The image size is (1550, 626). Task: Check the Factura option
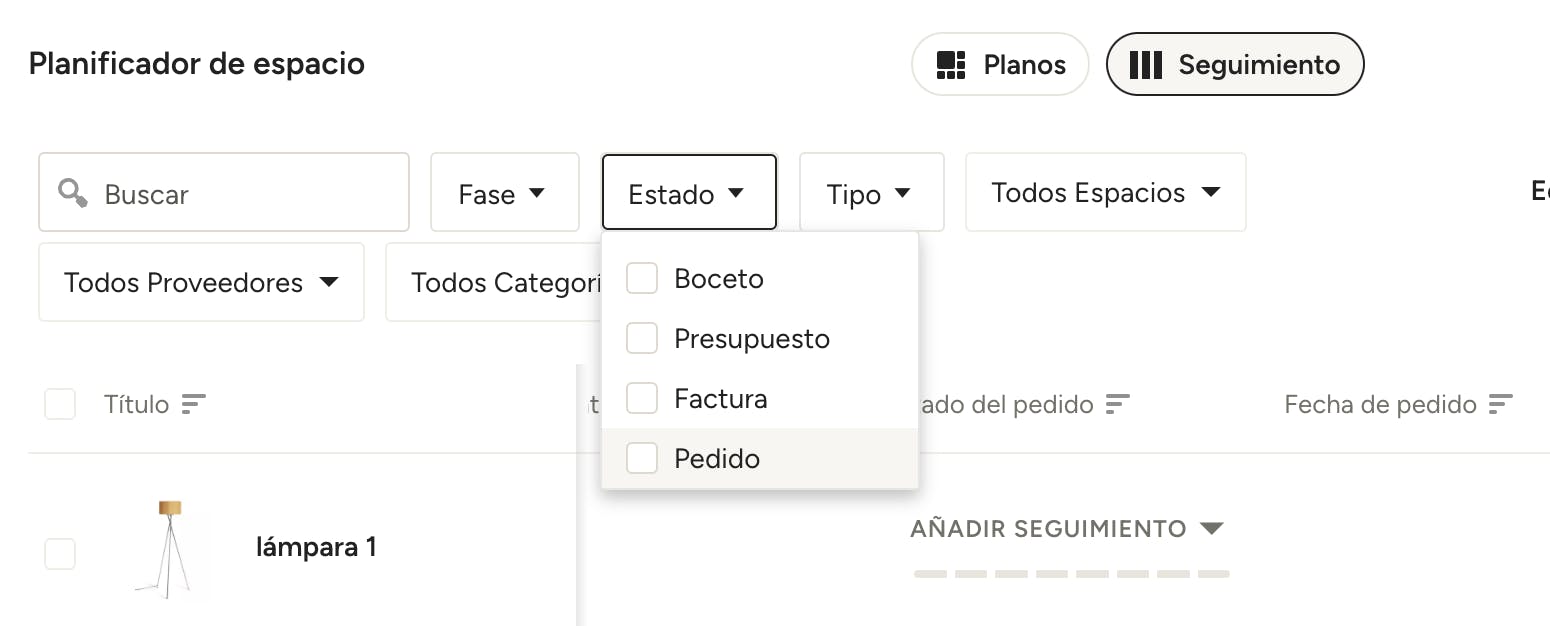[641, 398]
